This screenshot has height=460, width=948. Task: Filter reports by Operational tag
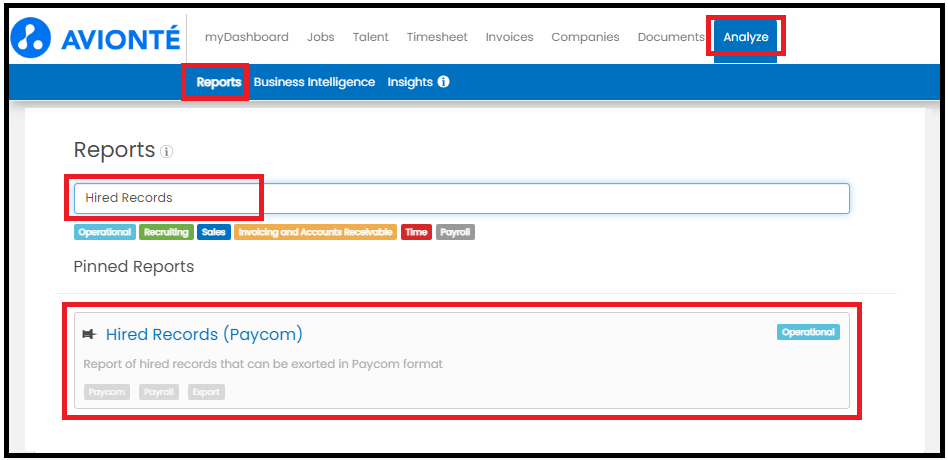[x=105, y=232]
